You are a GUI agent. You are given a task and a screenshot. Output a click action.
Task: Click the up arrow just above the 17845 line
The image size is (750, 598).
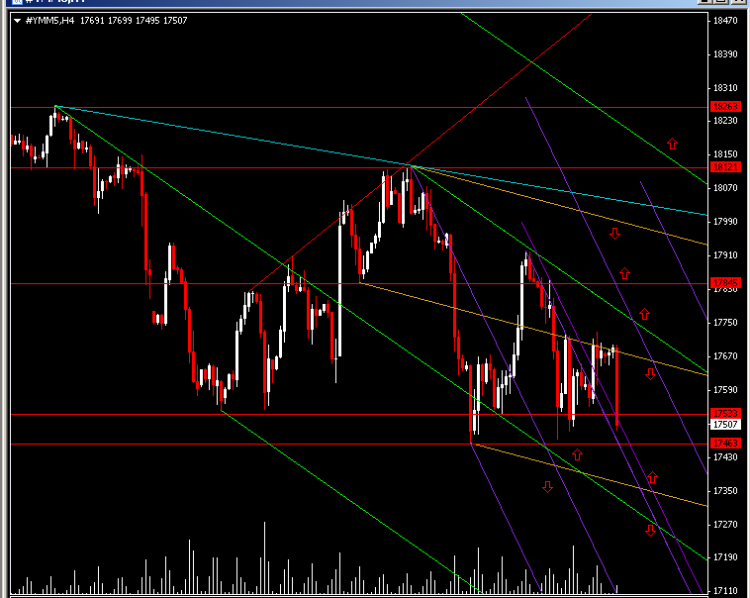pyautogui.click(x=625, y=273)
